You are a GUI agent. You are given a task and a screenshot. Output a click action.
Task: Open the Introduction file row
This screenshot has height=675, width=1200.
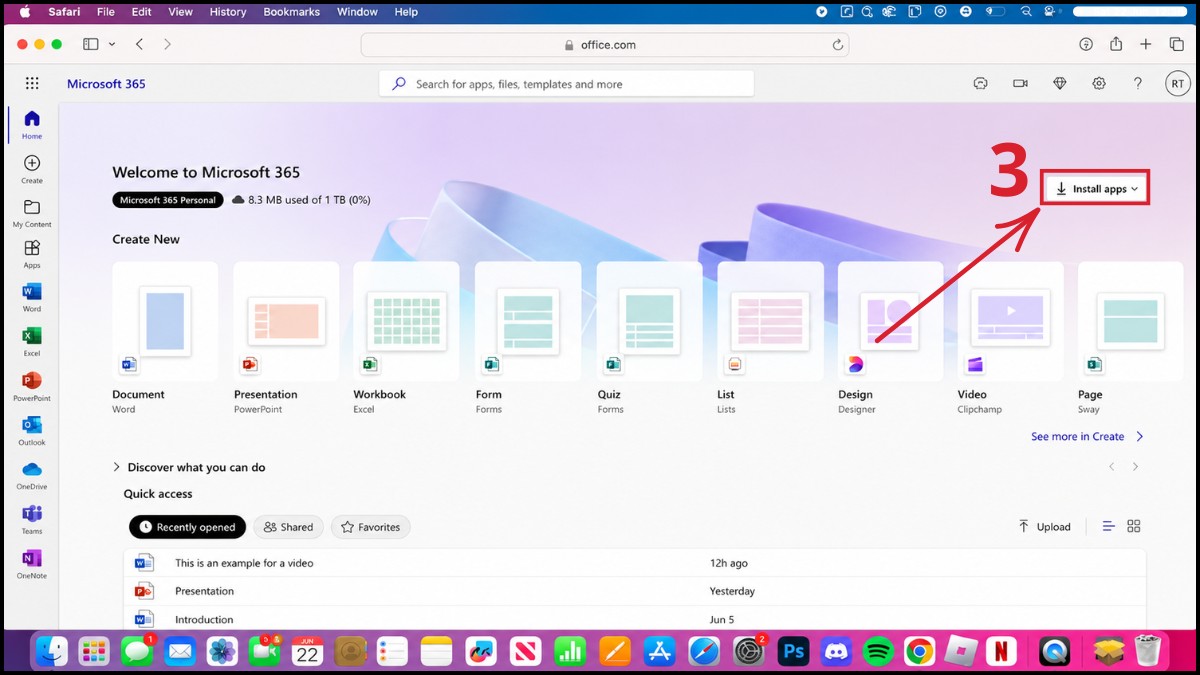635,618
